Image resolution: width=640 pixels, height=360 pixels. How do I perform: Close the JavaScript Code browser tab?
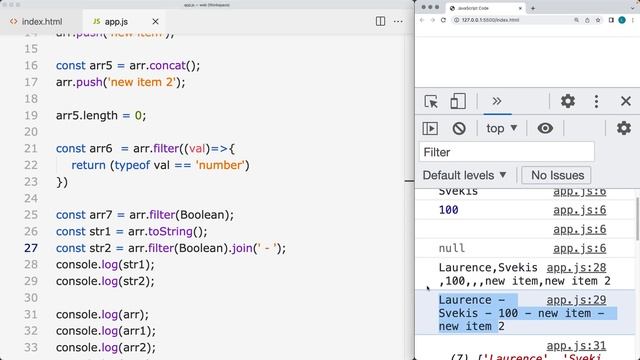tap(520, 8)
